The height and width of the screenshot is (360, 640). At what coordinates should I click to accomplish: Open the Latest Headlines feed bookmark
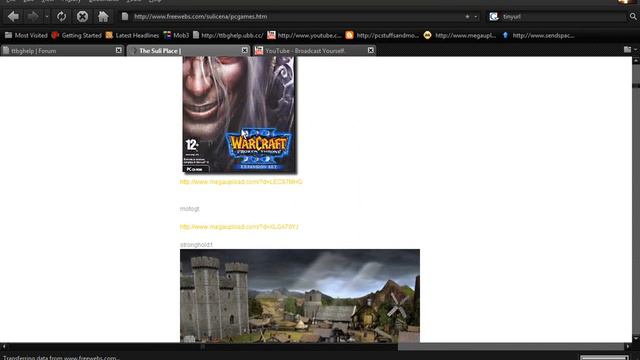pyautogui.click(x=132, y=36)
